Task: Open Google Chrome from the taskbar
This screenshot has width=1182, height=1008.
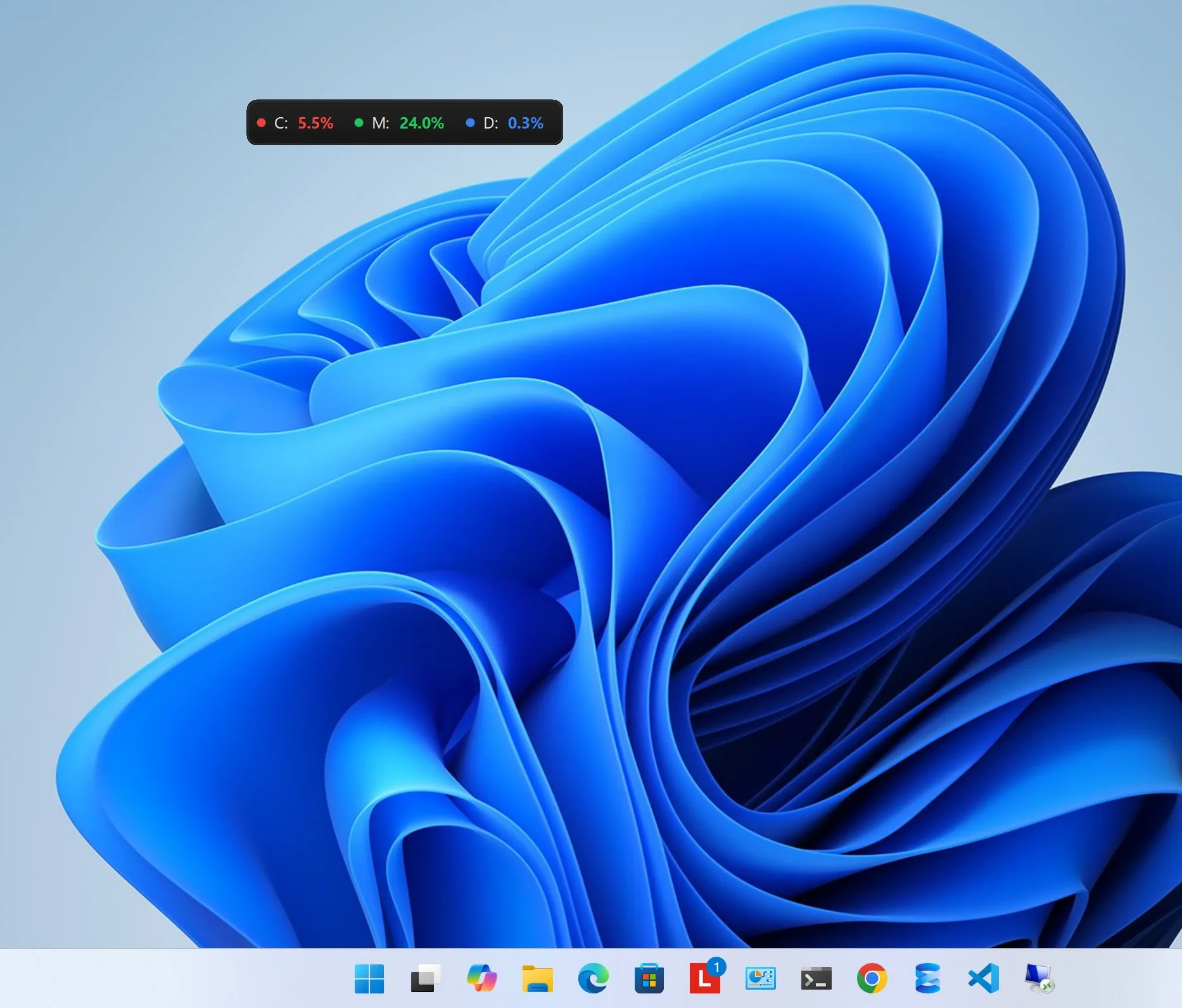Action: (872, 978)
